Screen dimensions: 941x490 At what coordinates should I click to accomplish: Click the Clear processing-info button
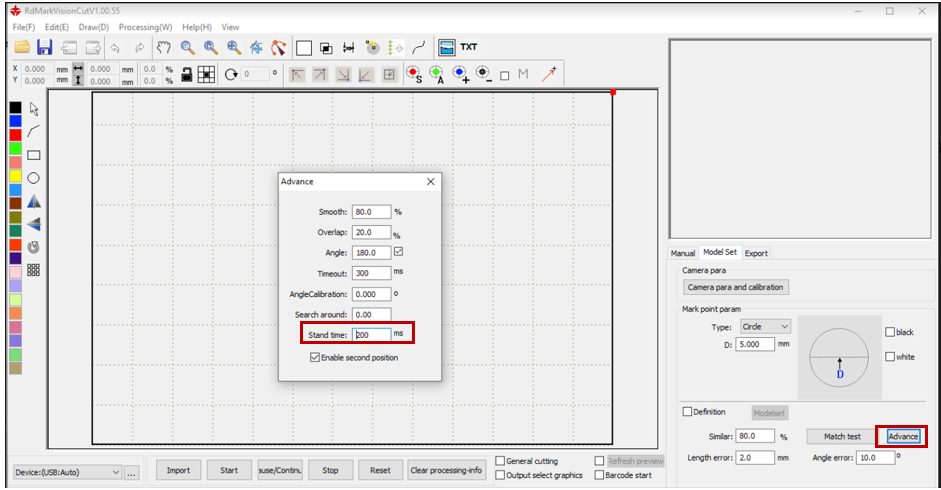[446, 470]
